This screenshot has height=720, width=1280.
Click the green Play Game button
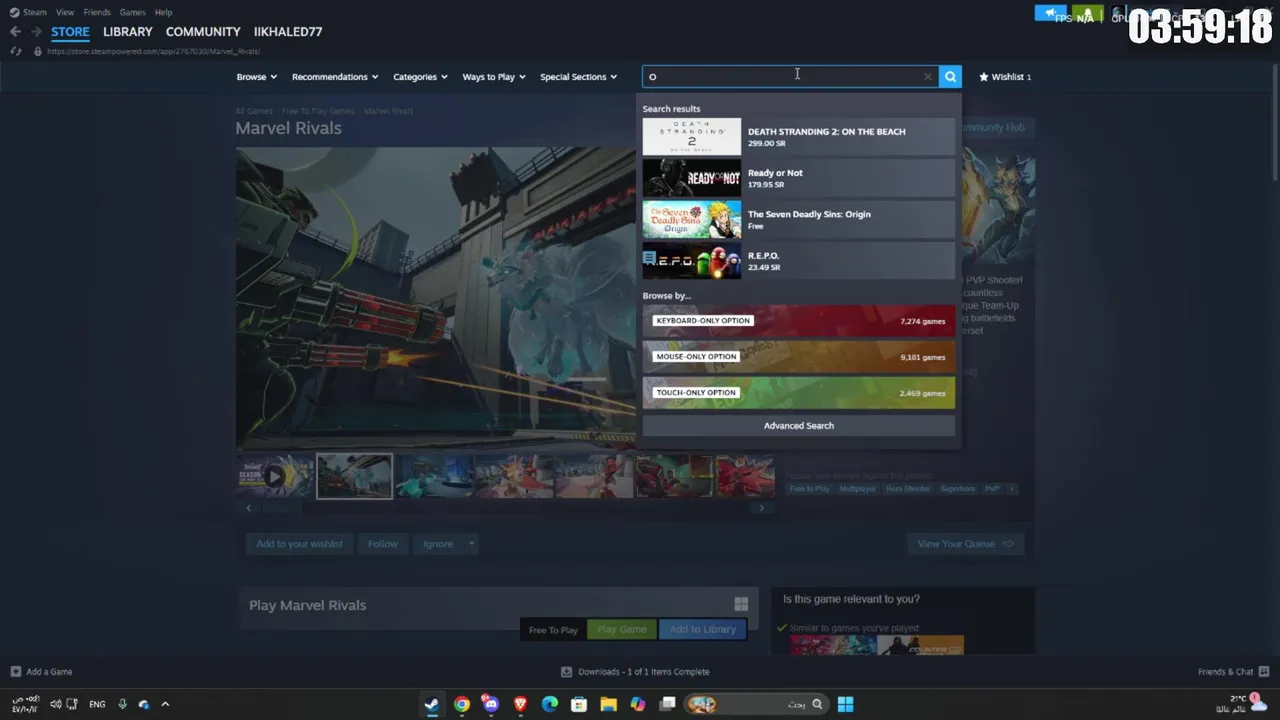[x=622, y=629]
